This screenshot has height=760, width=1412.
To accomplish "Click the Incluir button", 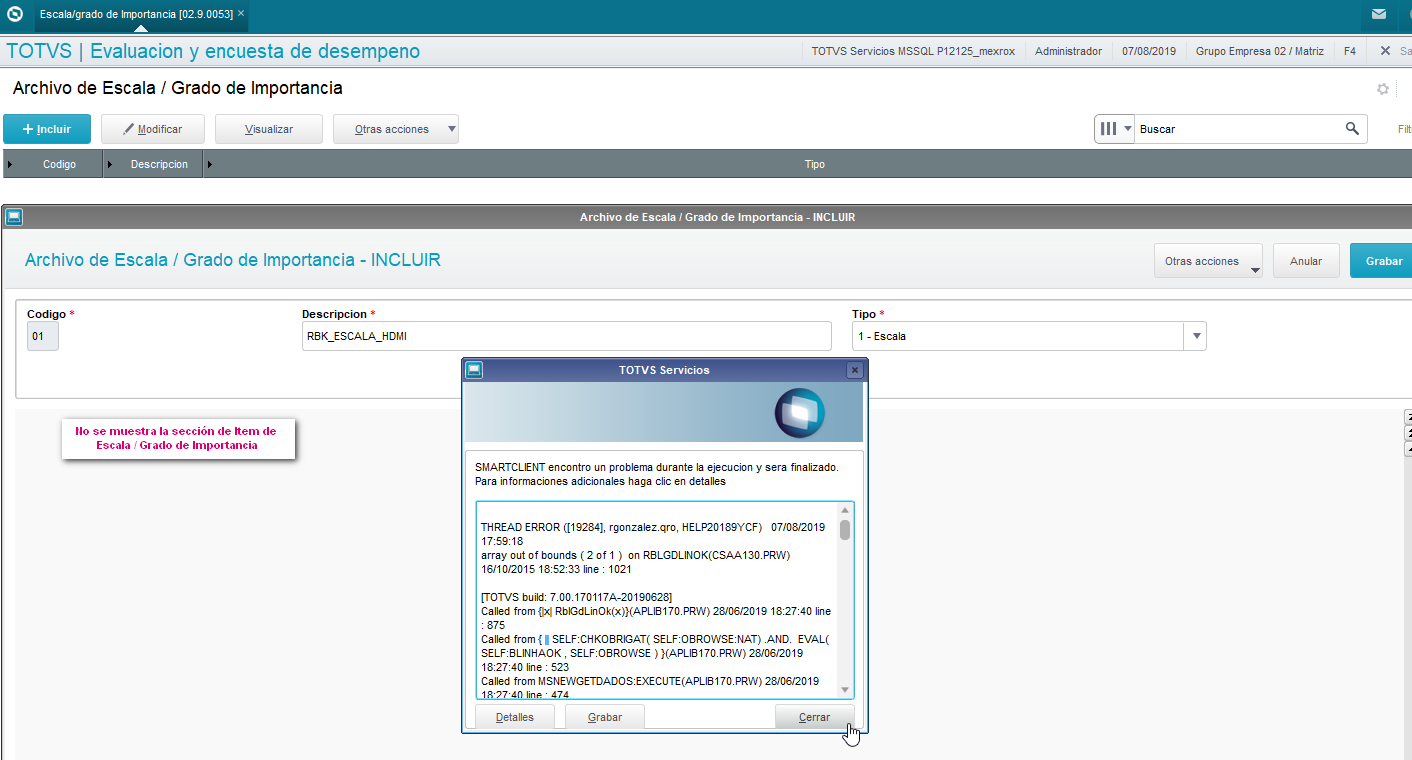I will 47,129.
